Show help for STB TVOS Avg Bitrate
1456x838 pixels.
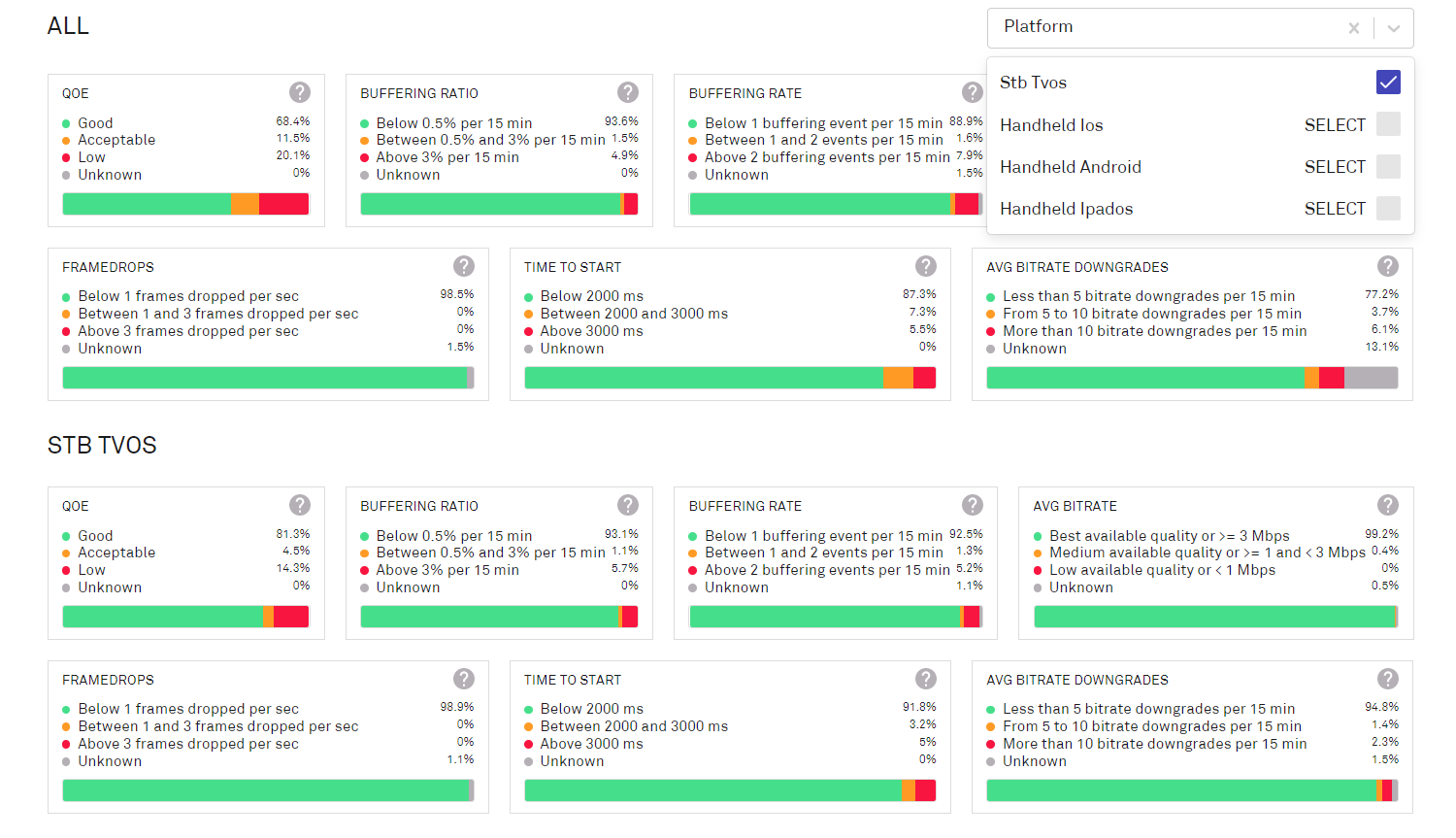[x=1388, y=505]
